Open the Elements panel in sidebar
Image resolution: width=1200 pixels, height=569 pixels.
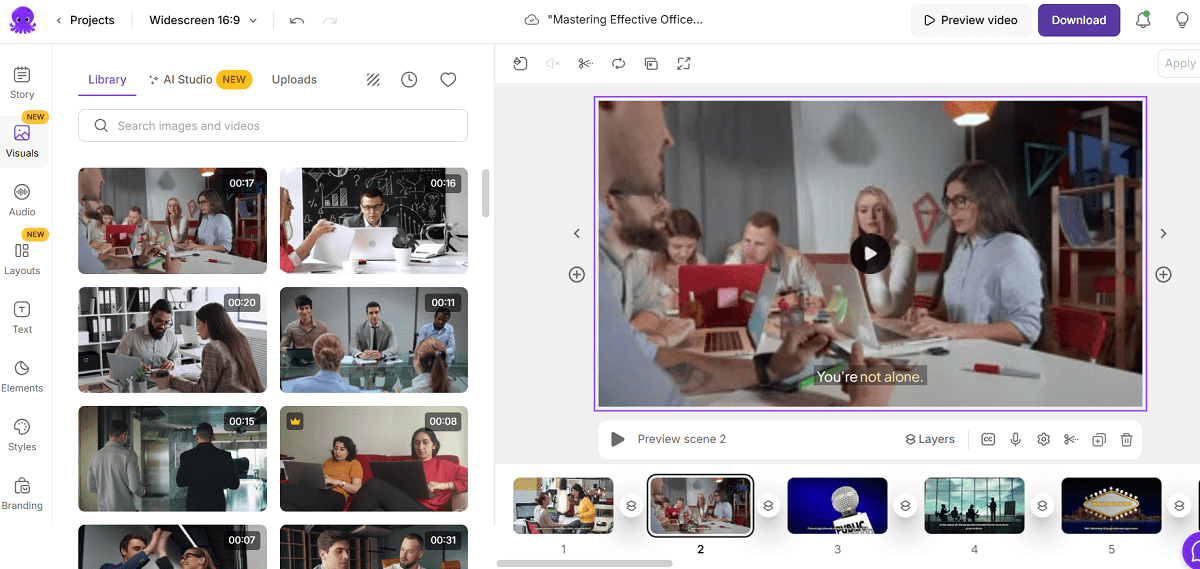22,375
